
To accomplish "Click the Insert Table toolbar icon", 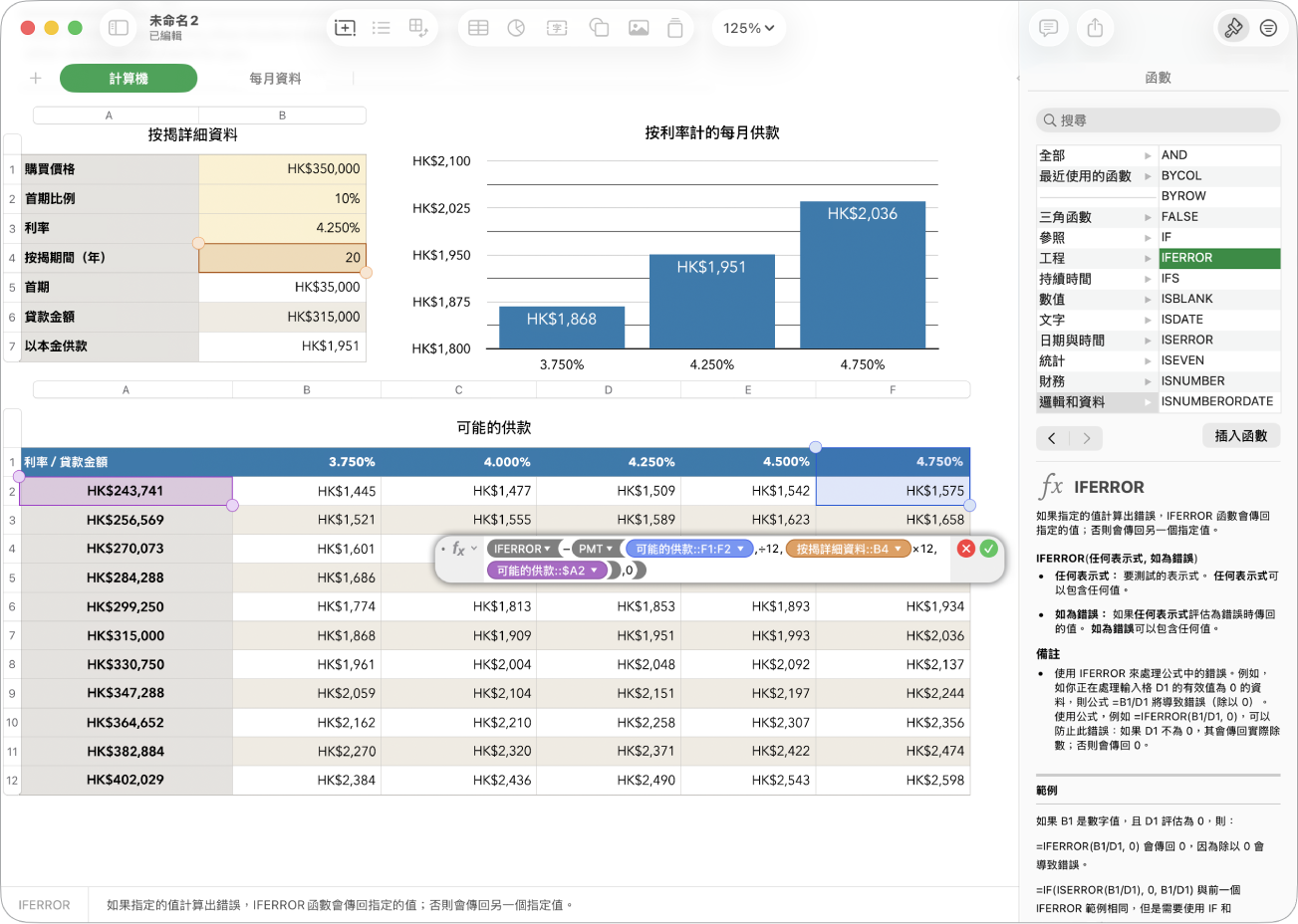I will click(478, 28).
